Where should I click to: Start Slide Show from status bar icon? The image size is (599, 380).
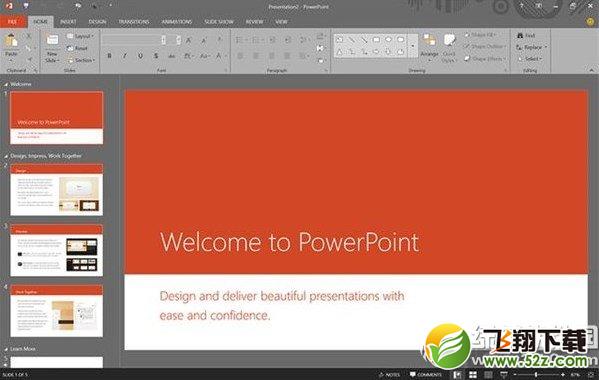[504, 375]
